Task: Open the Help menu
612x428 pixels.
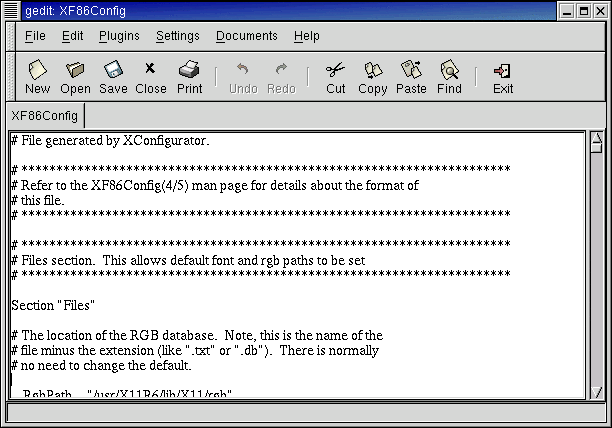Action: [x=306, y=36]
